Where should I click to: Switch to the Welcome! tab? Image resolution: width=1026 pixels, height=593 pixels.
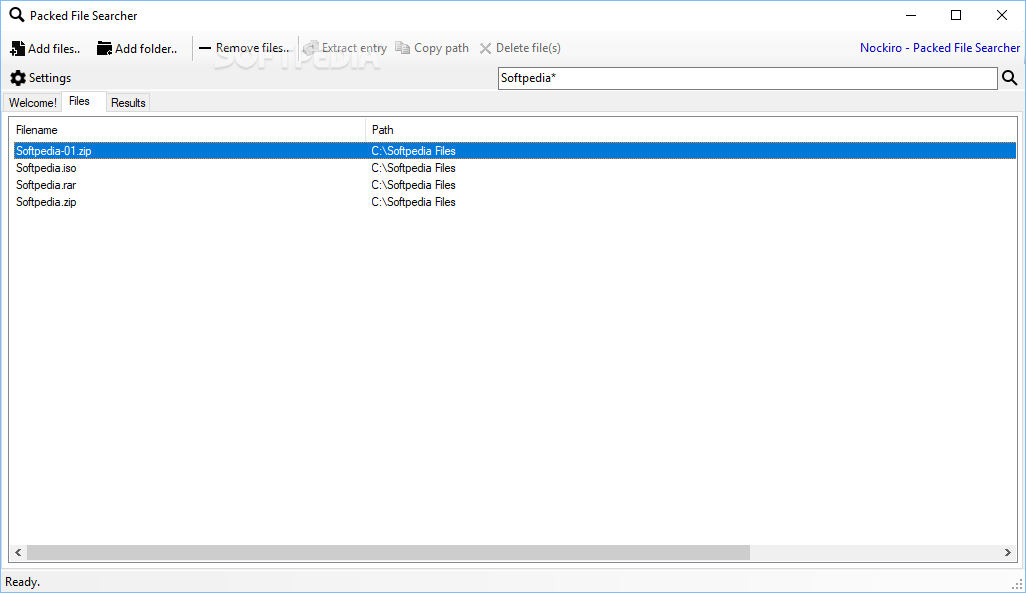pos(33,103)
